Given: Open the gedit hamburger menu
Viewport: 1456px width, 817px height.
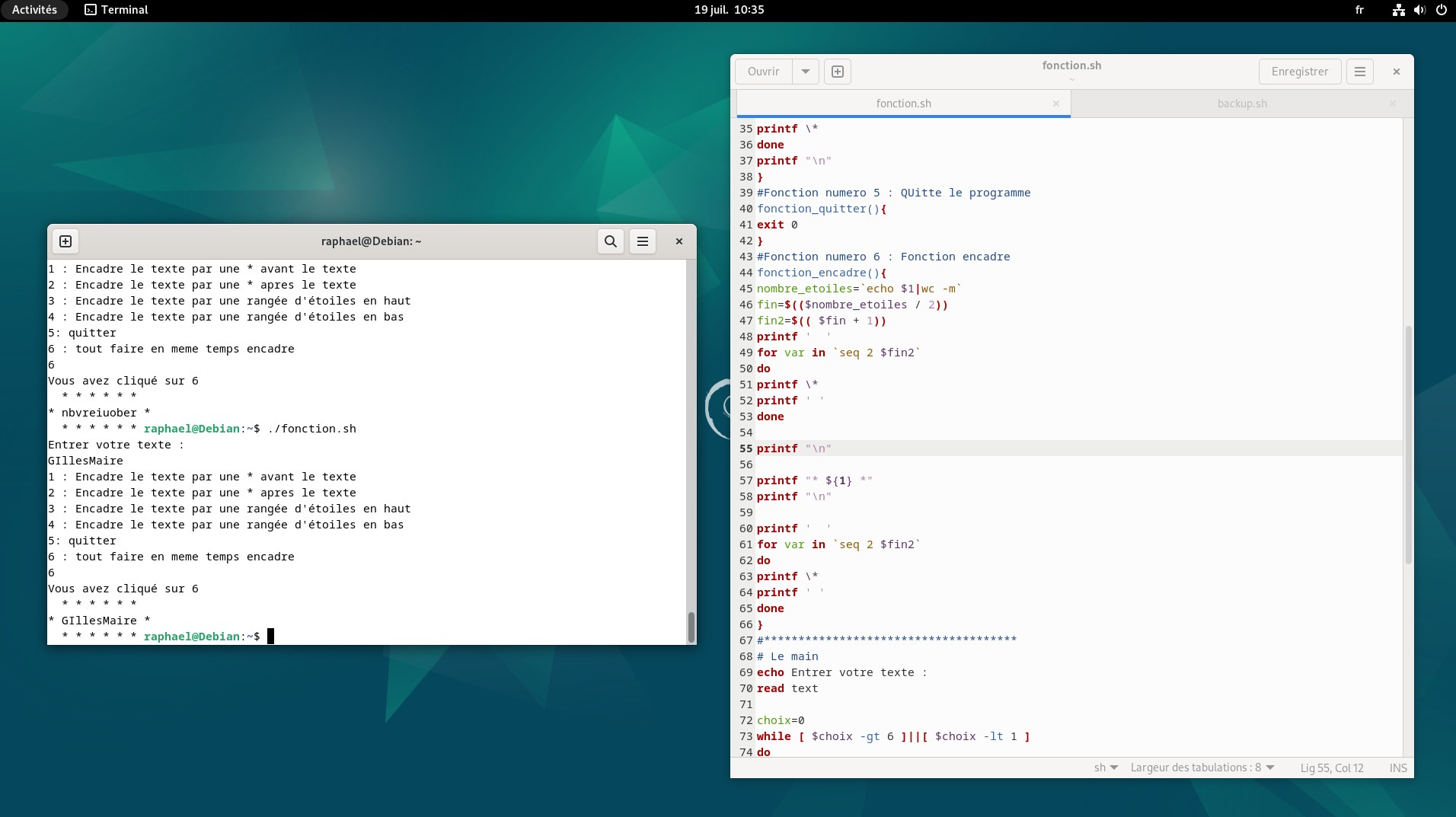Looking at the screenshot, I should click(1359, 72).
